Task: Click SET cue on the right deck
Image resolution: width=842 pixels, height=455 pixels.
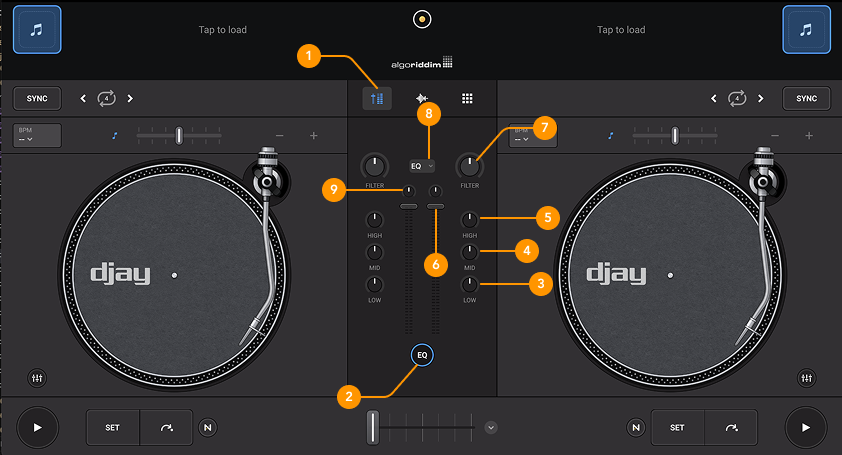Action: click(678, 428)
